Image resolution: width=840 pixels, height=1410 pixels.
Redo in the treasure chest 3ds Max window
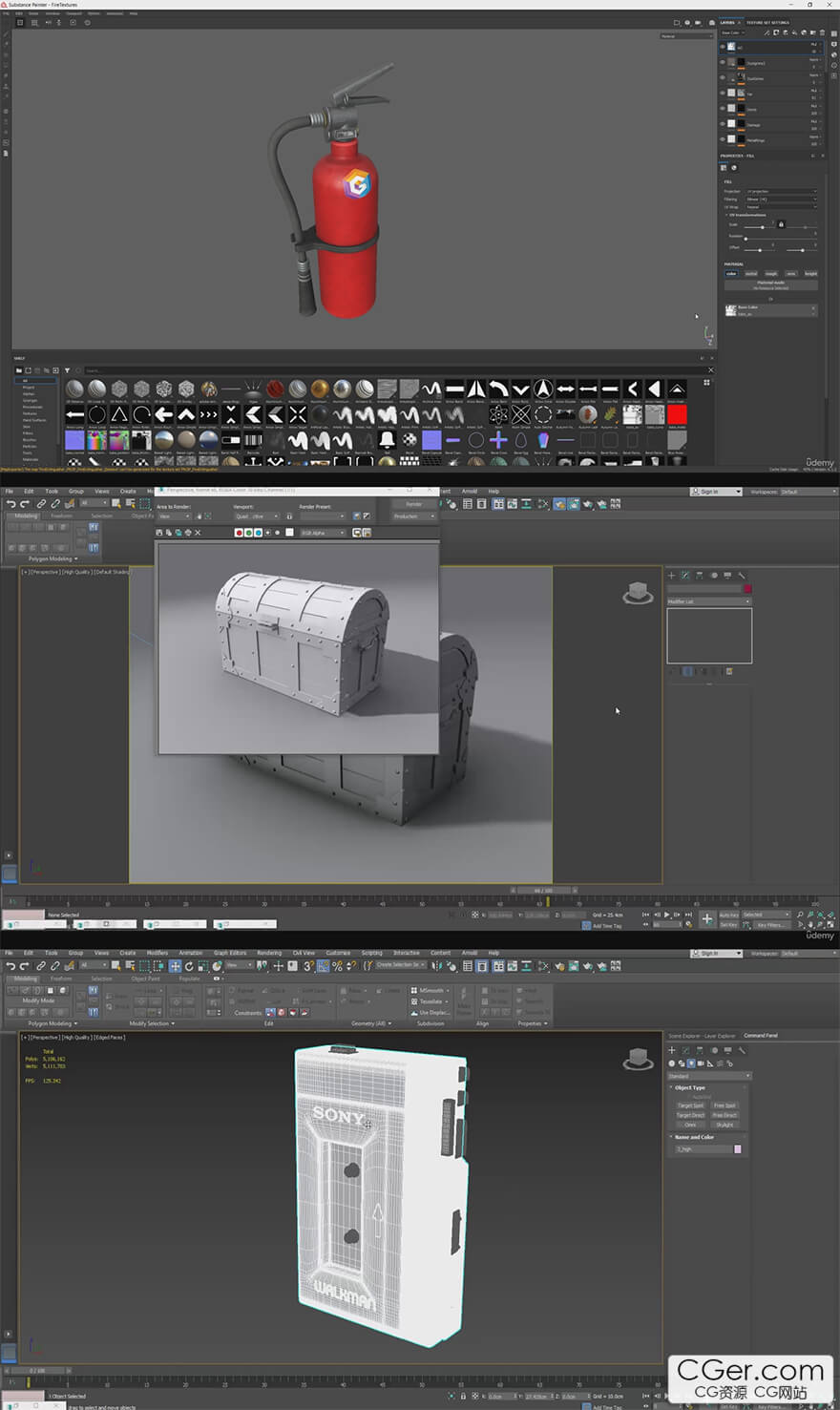[26, 503]
